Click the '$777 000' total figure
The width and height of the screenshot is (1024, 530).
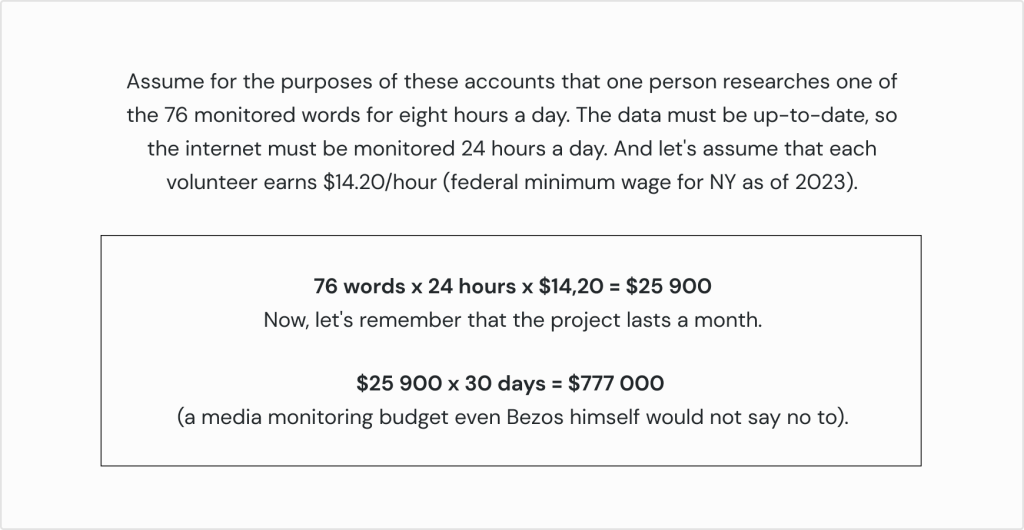[x=616, y=383]
